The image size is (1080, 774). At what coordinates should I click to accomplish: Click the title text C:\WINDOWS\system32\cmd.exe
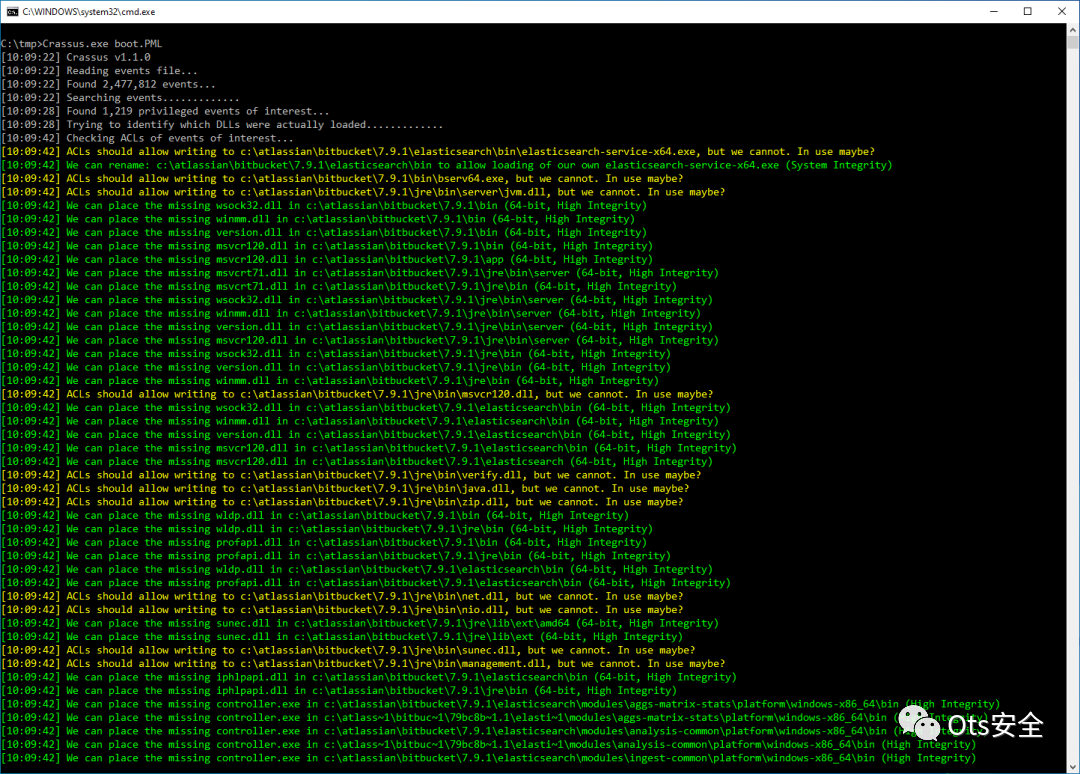pyautogui.click(x=89, y=12)
